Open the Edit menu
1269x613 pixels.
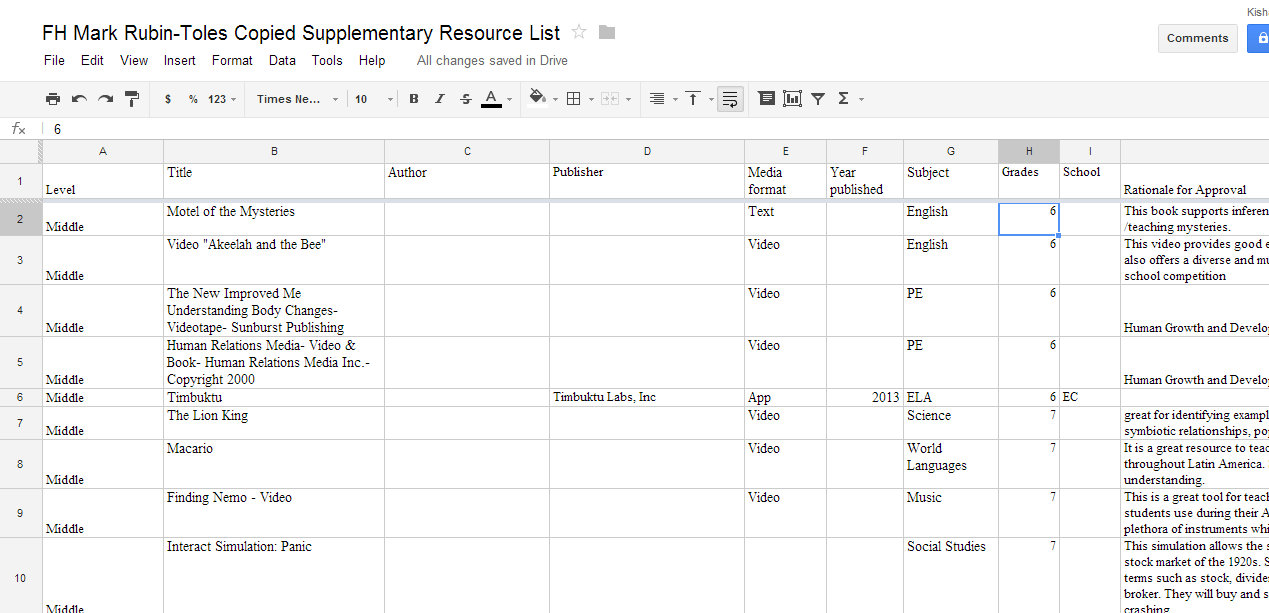click(x=92, y=60)
